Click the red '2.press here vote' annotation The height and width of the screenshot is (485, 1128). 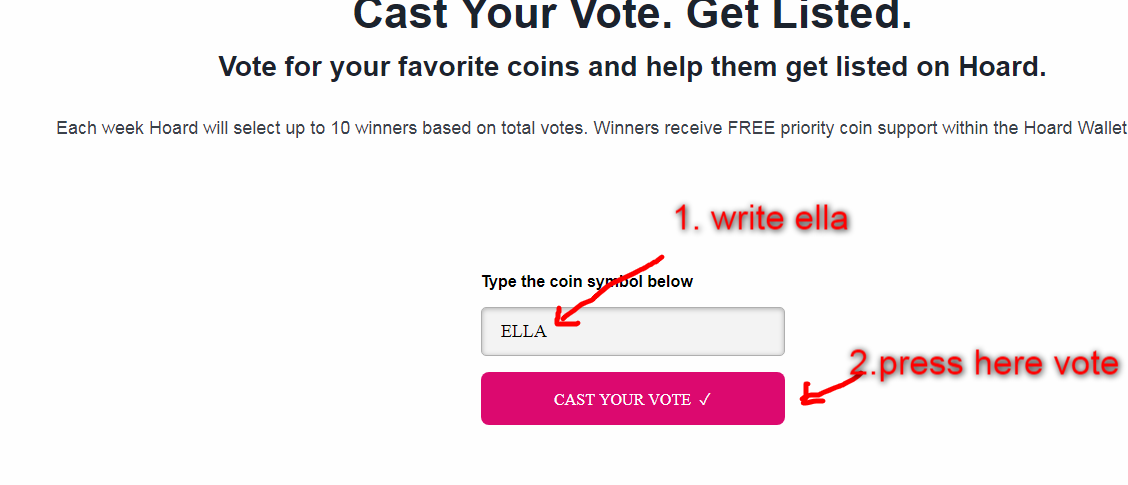983,363
